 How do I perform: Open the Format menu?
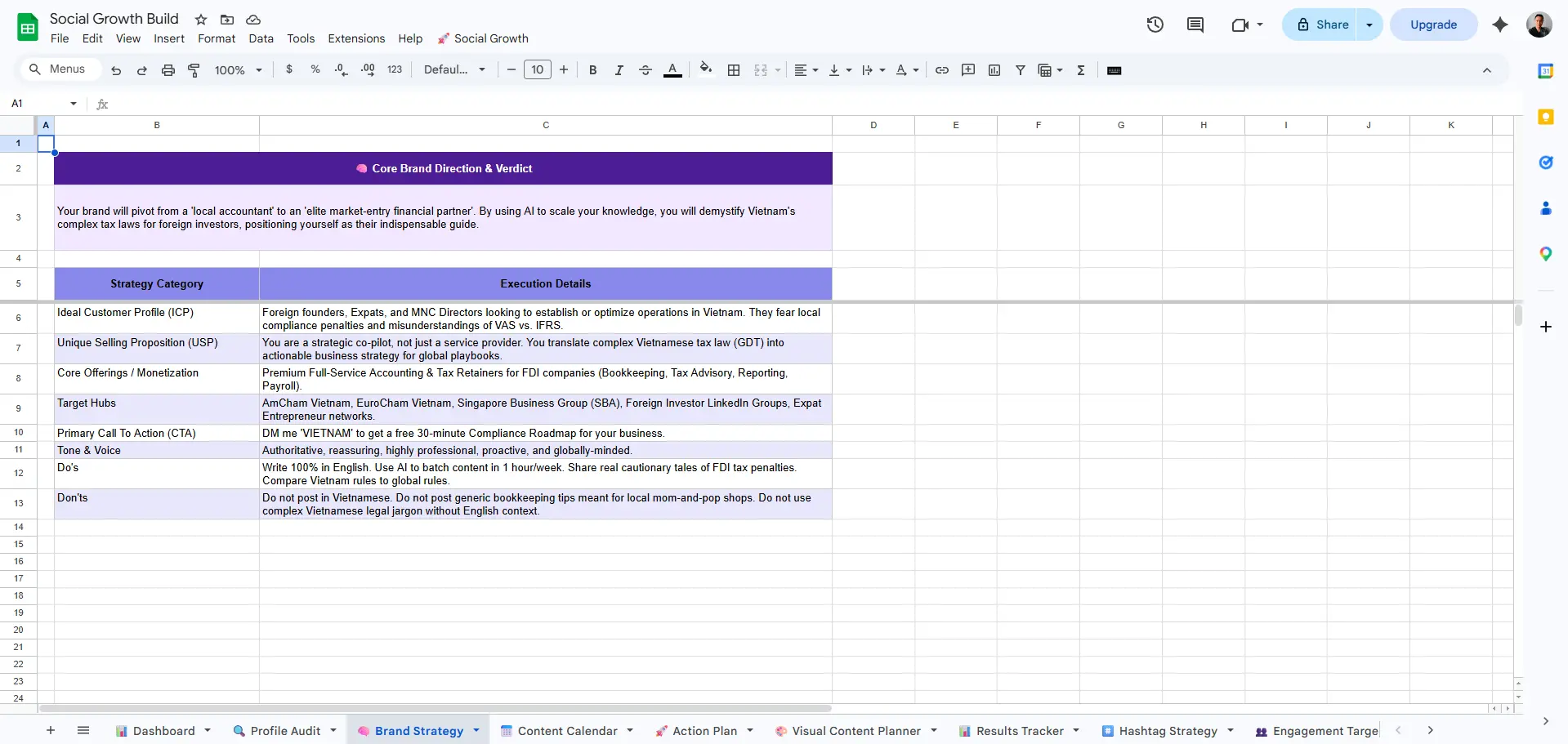click(x=217, y=38)
